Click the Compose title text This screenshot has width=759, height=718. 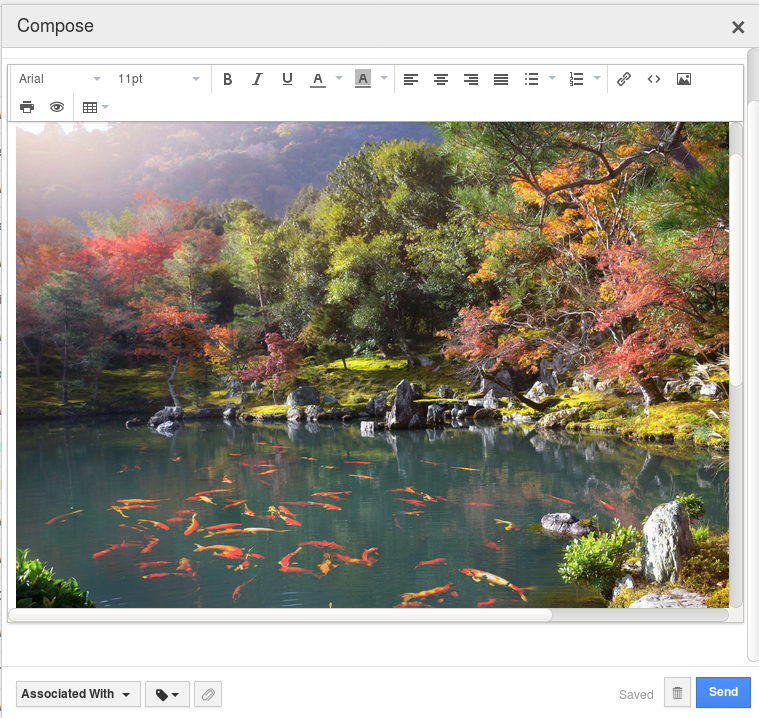point(55,26)
